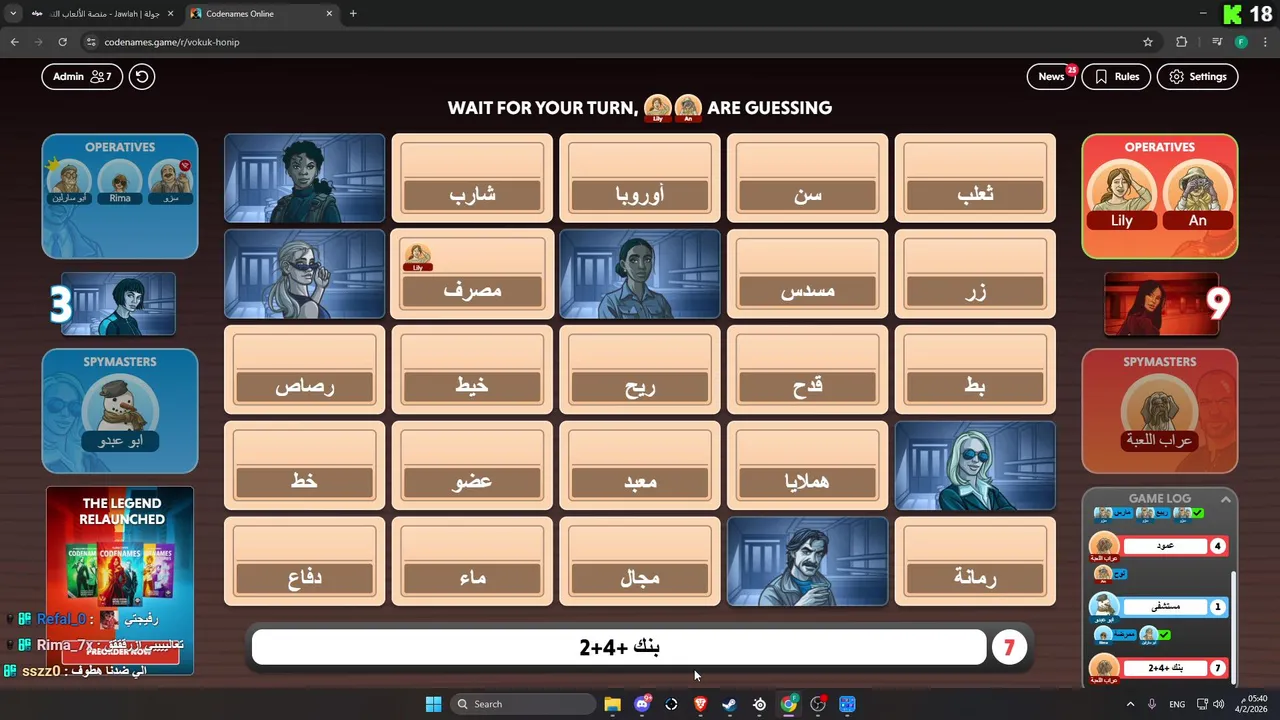Select the word card بط
The image size is (1280, 720).
tap(975, 370)
